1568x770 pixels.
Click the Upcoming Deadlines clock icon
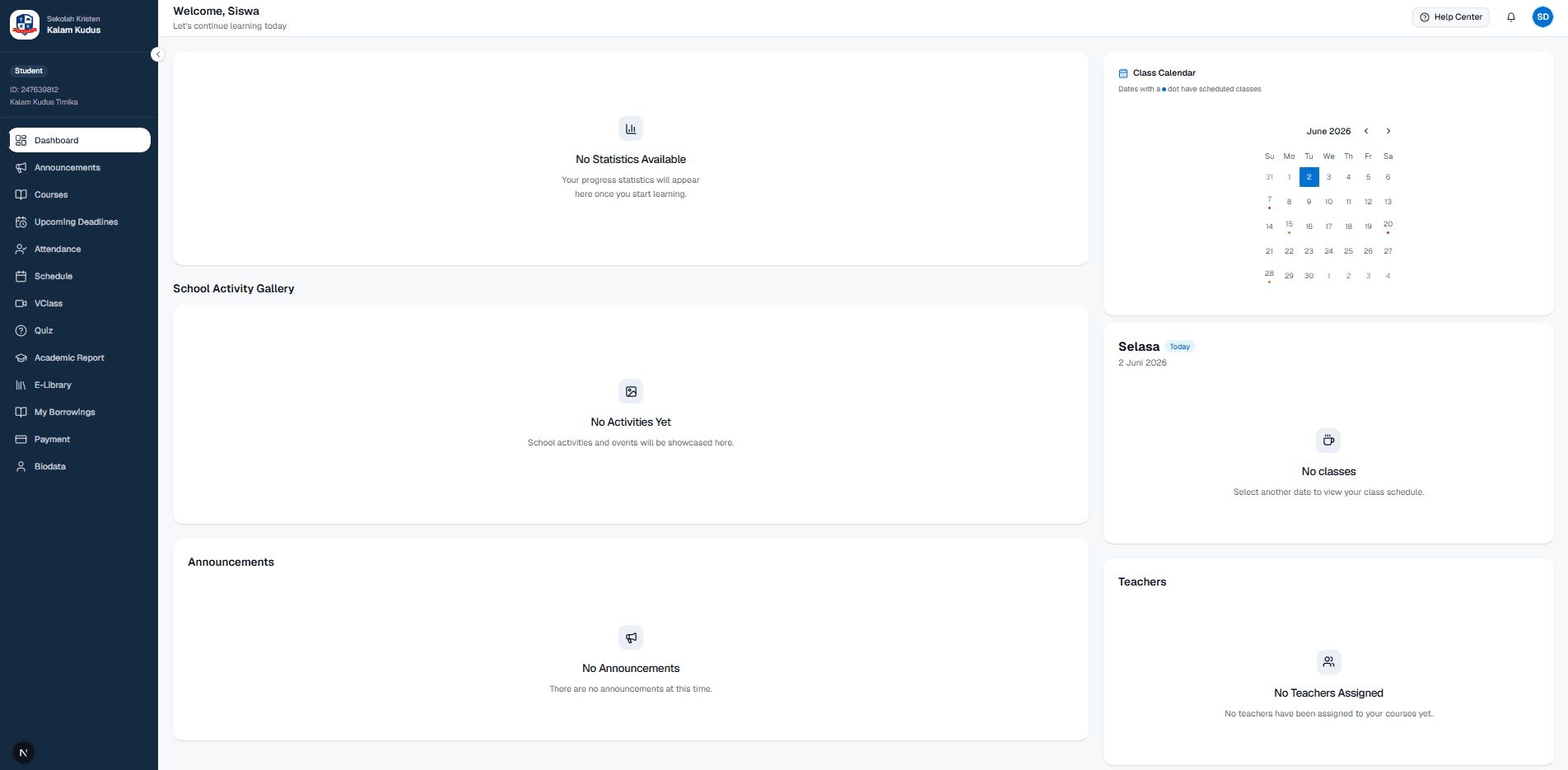[21, 222]
